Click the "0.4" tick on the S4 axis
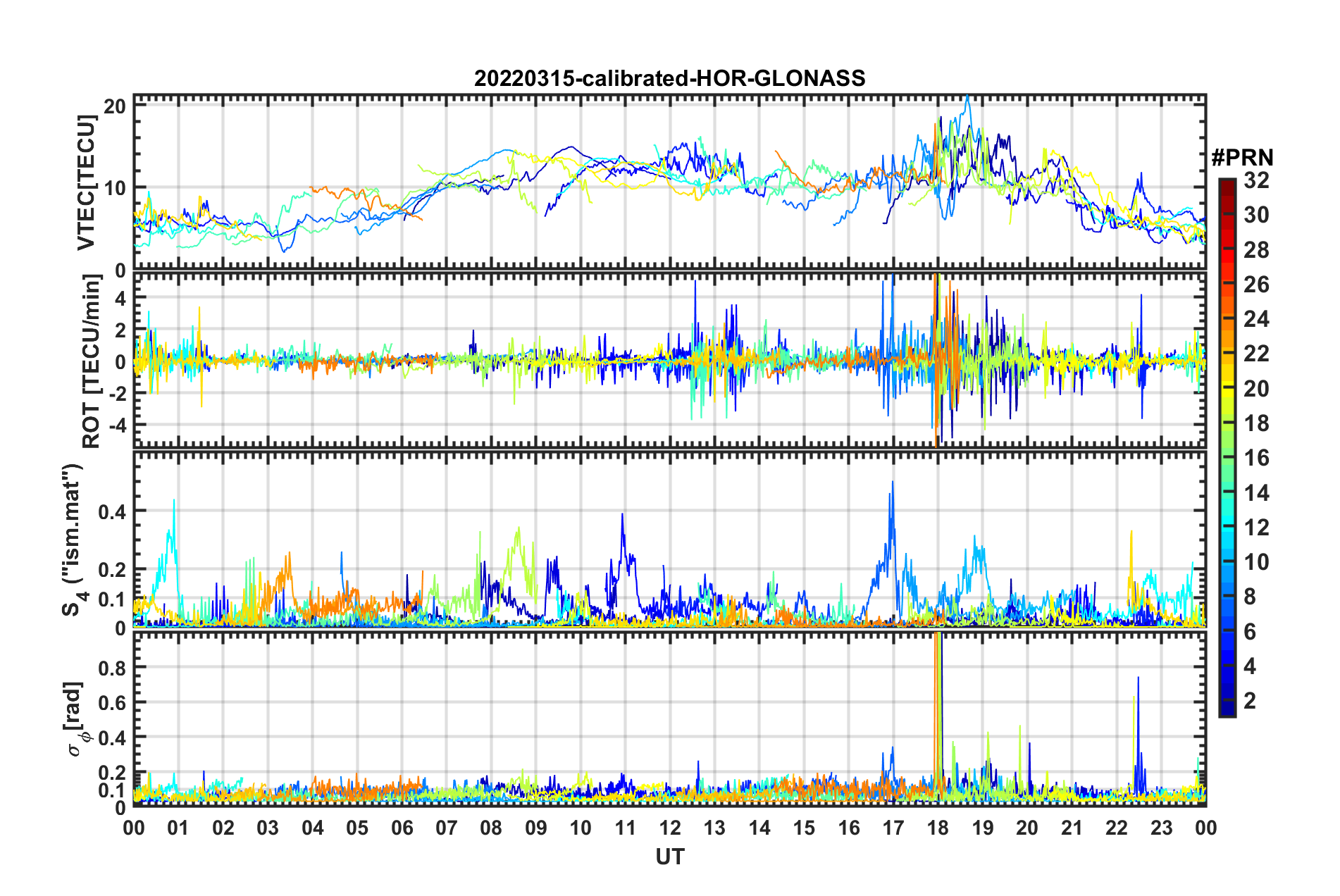Screen dimensions: 1340x896 click(x=113, y=511)
